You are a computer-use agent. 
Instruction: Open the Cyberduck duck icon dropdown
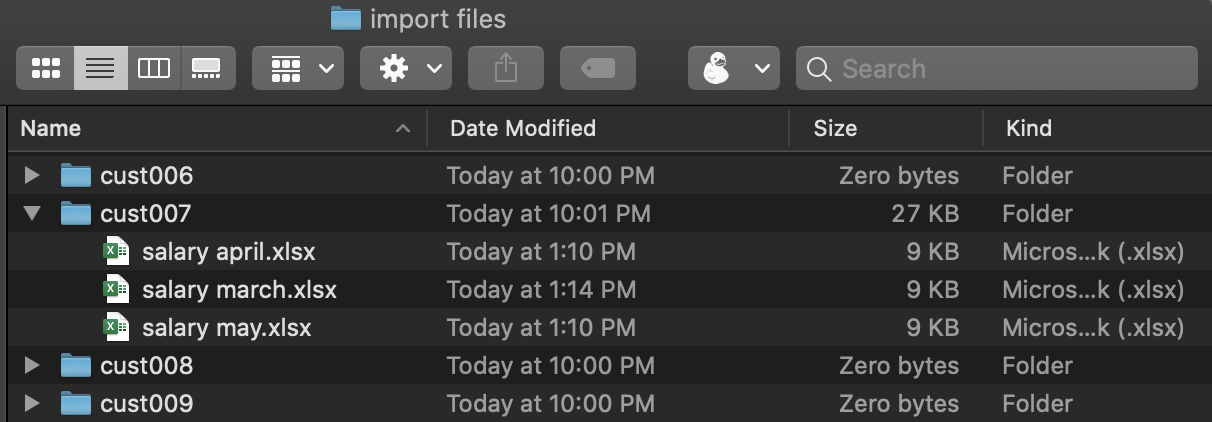[x=734, y=68]
